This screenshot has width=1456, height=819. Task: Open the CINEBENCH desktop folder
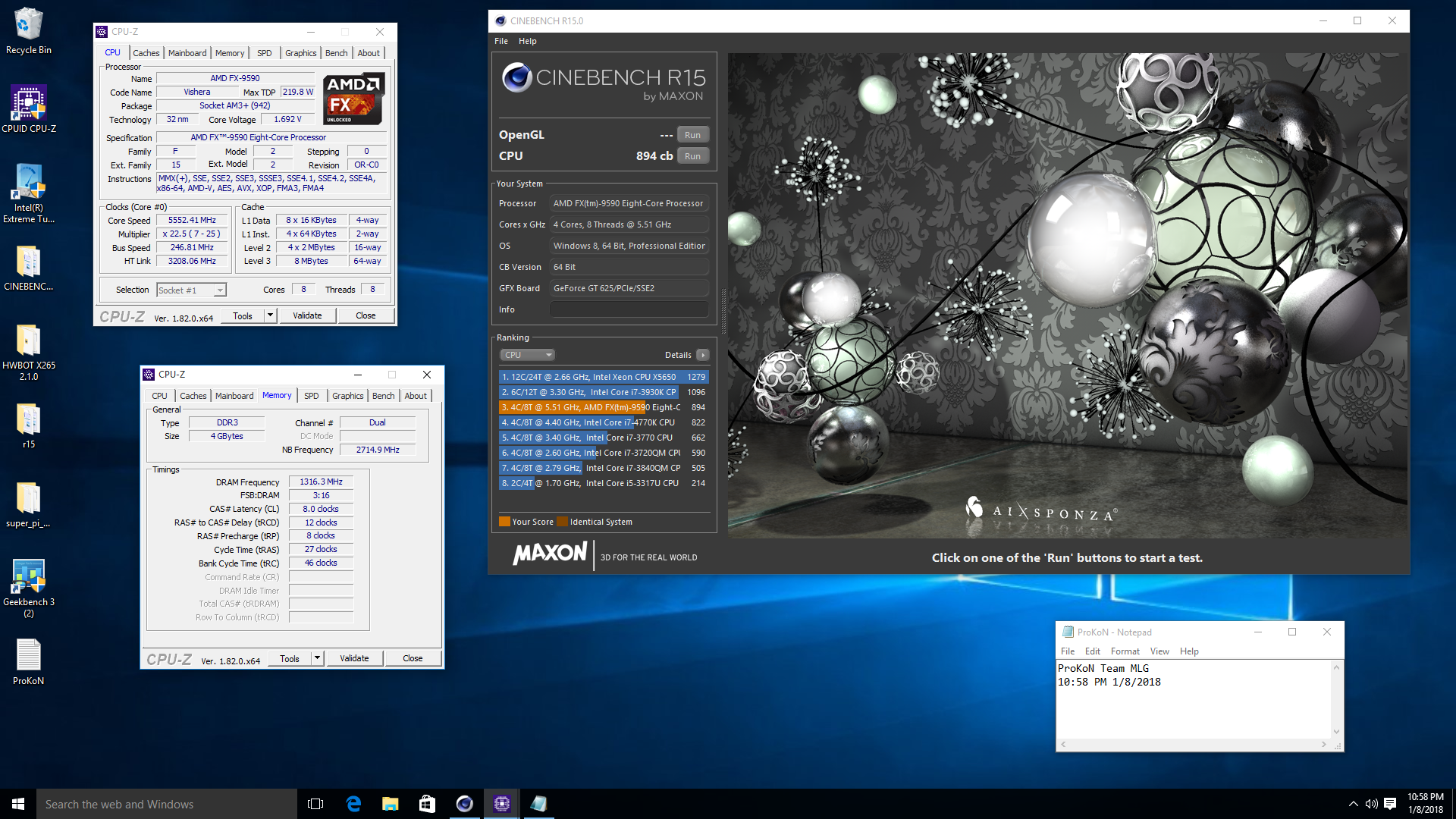point(28,268)
